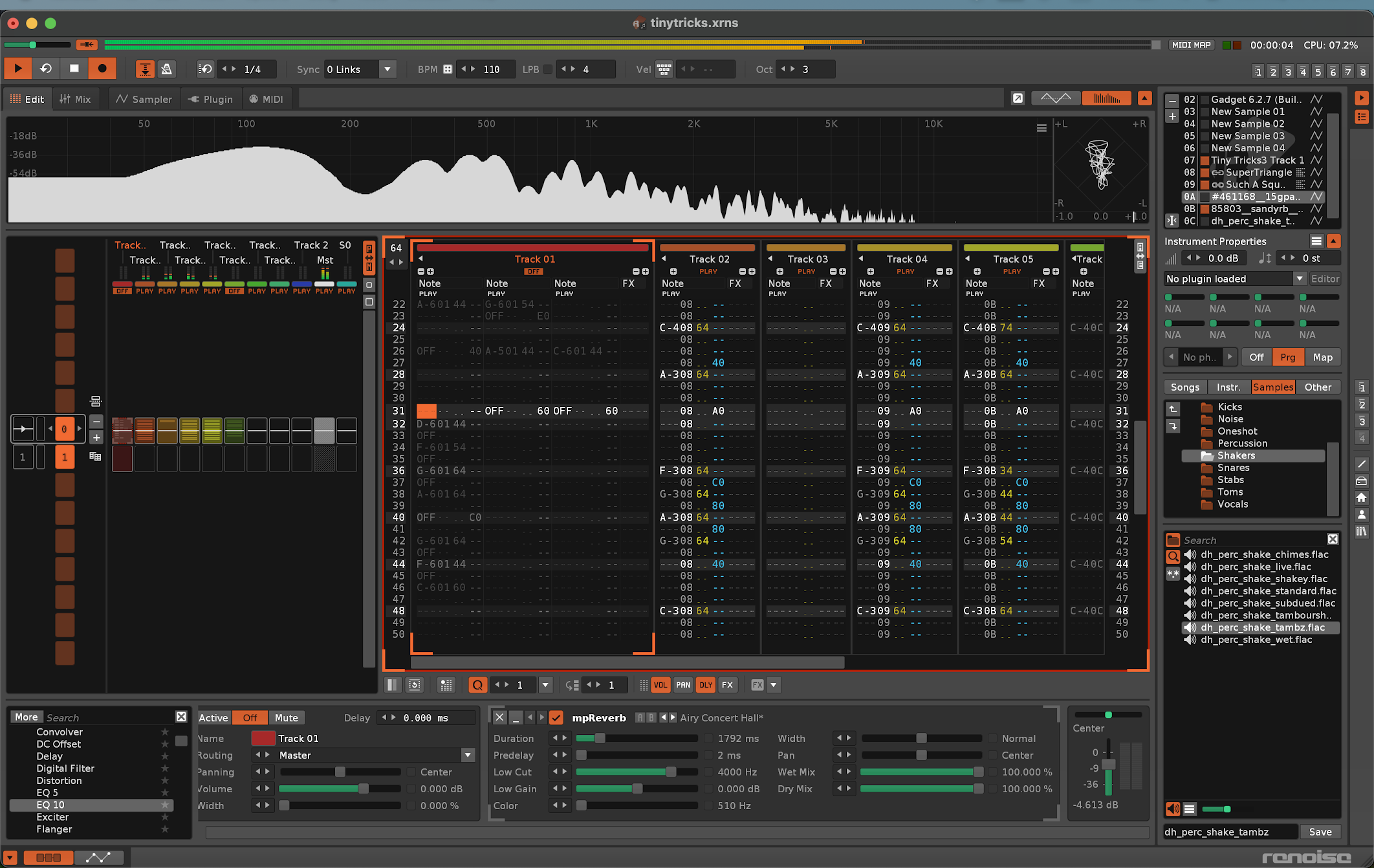Screen dimensions: 1374x868
Task: Select dh_perc_shake_wet.flac file
Action: point(1256,640)
